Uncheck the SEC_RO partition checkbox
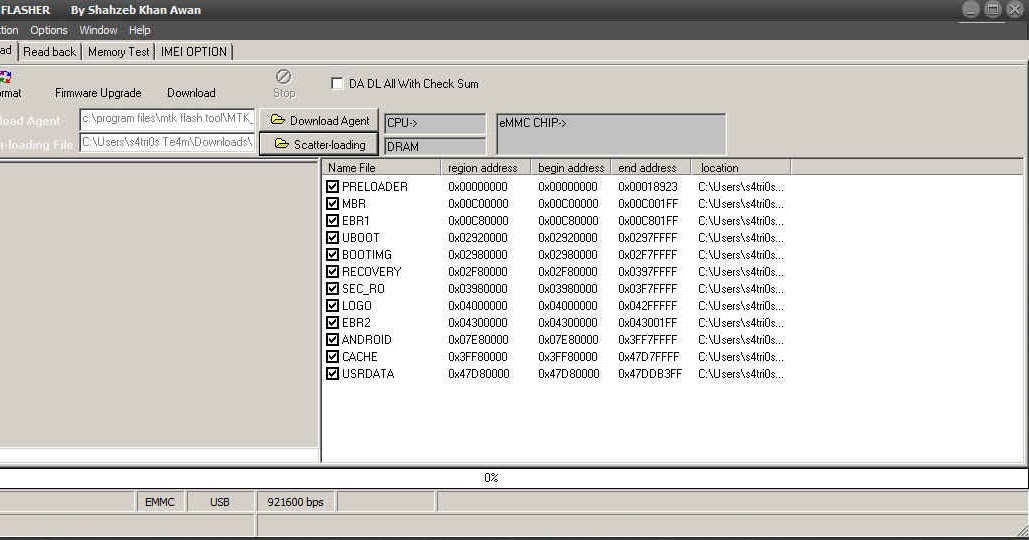Image resolution: width=1029 pixels, height=540 pixels. pyautogui.click(x=333, y=289)
